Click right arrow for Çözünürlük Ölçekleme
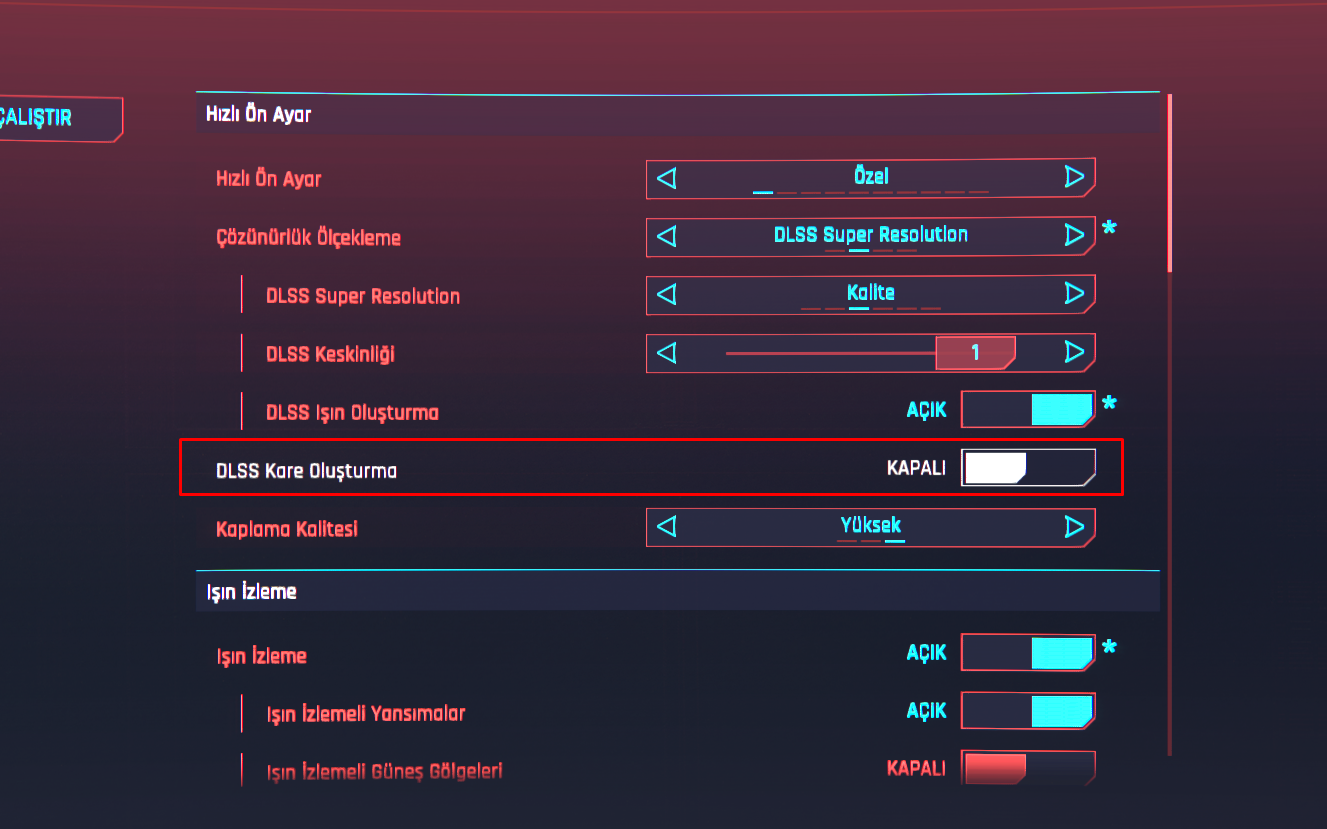The width and height of the screenshot is (1327, 829). [1074, 236]
